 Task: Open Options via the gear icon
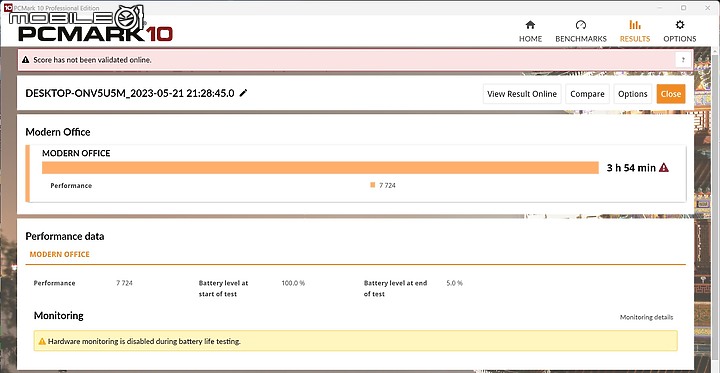tap(680, 25)
